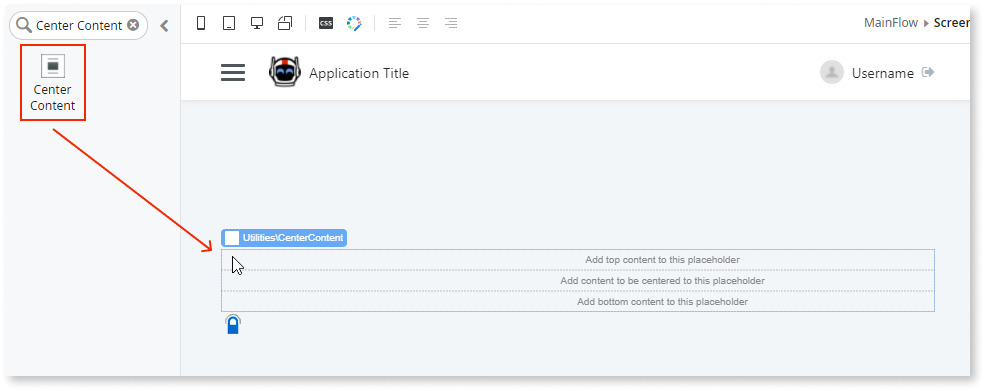The image size is (985, 391).
Task: Switch preview to phone device
Action: click(x=202, y=23)
